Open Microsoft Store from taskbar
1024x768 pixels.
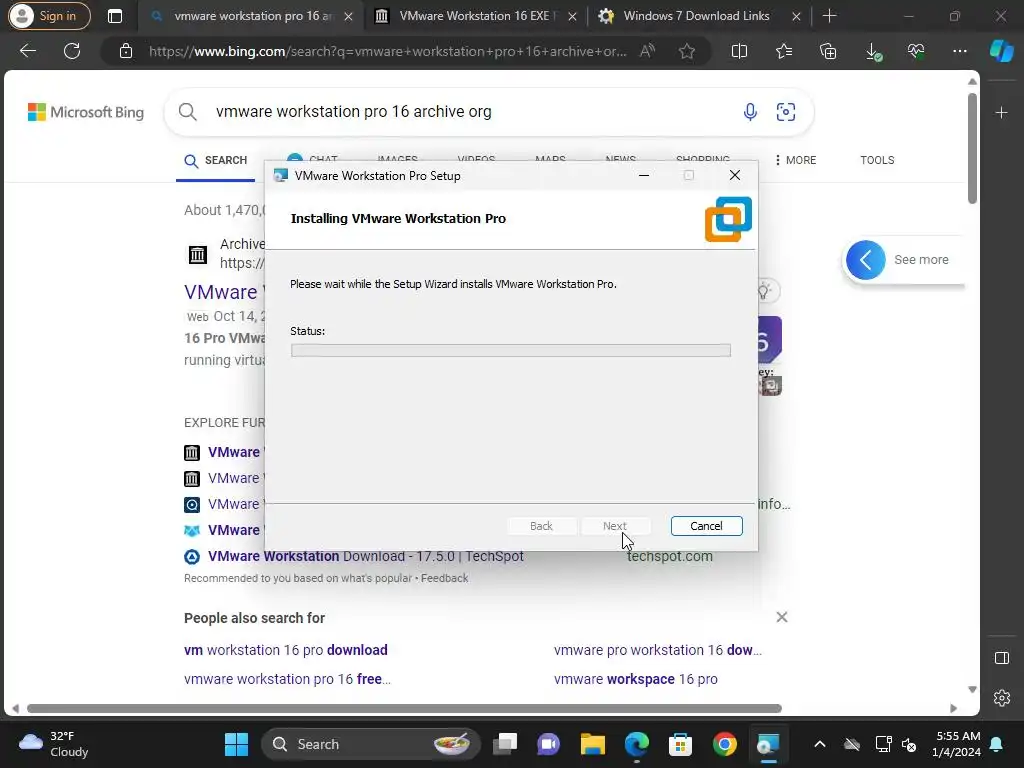coord(680,744)
